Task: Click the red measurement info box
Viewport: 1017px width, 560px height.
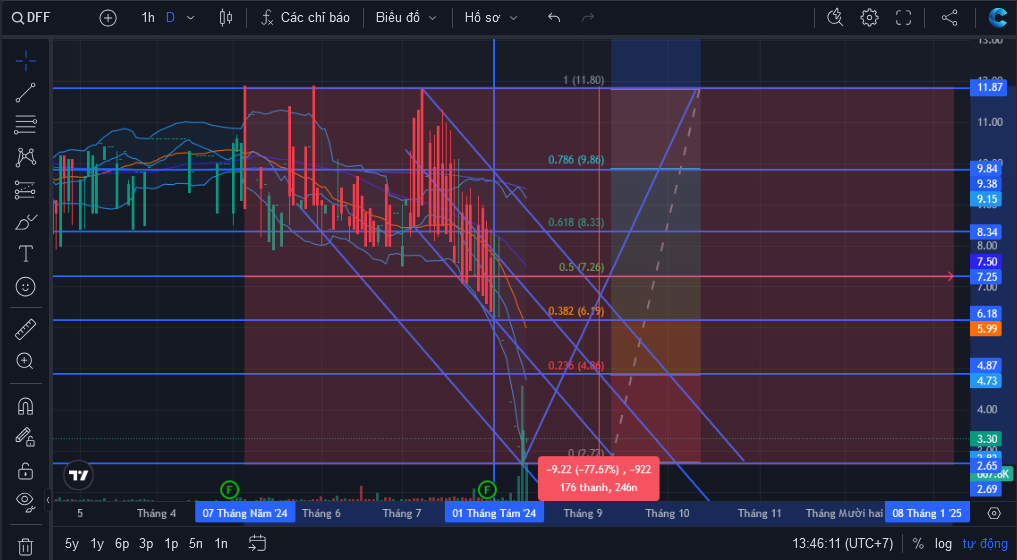Action: (599, 478)
